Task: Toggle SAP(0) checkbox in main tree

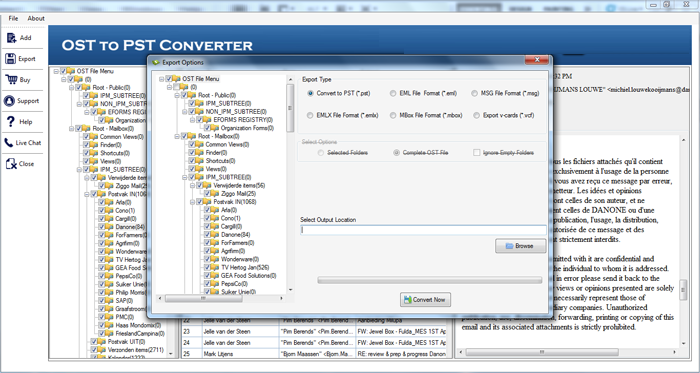Action: coord(102,301)
